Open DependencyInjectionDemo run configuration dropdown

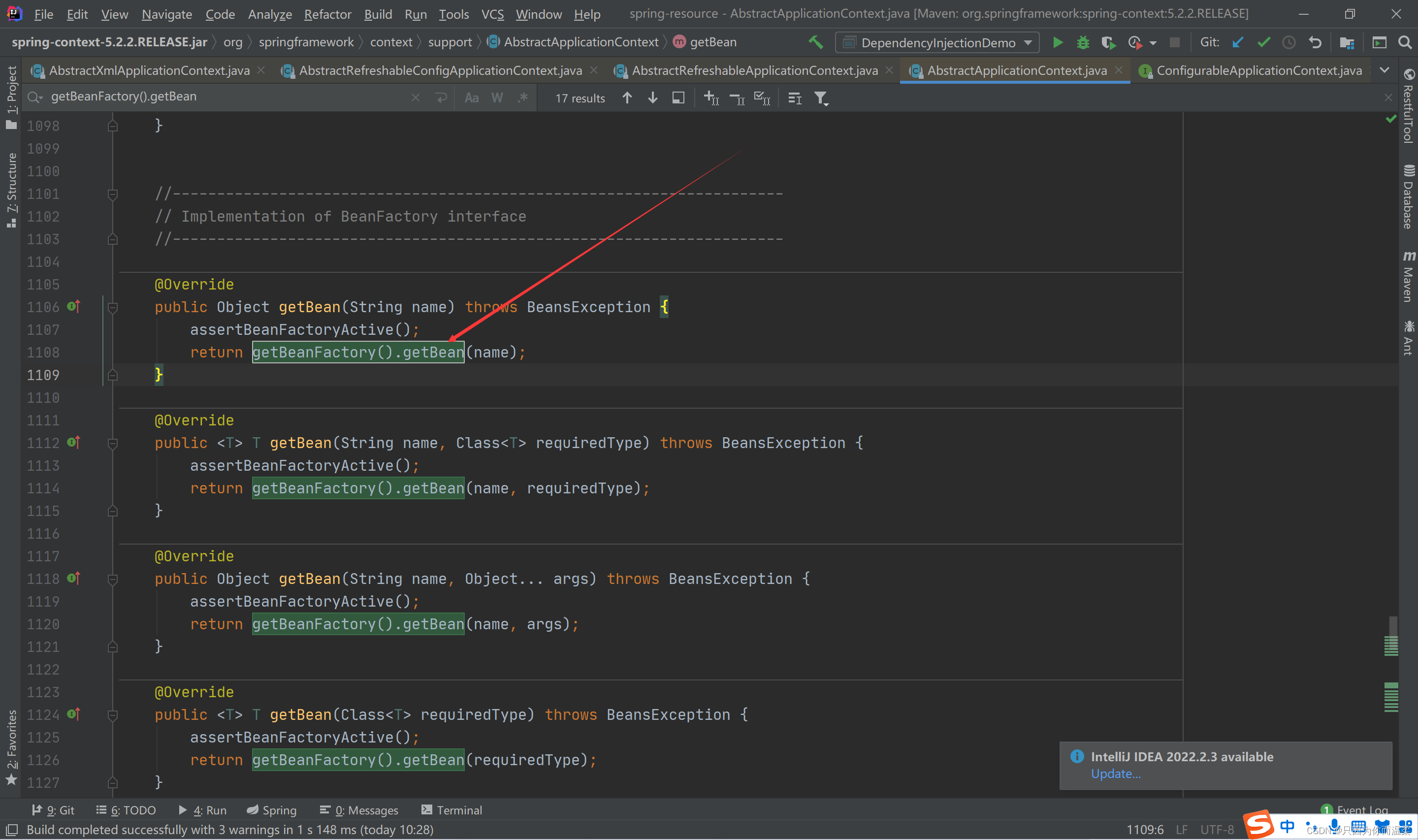[x=937, y=42]
